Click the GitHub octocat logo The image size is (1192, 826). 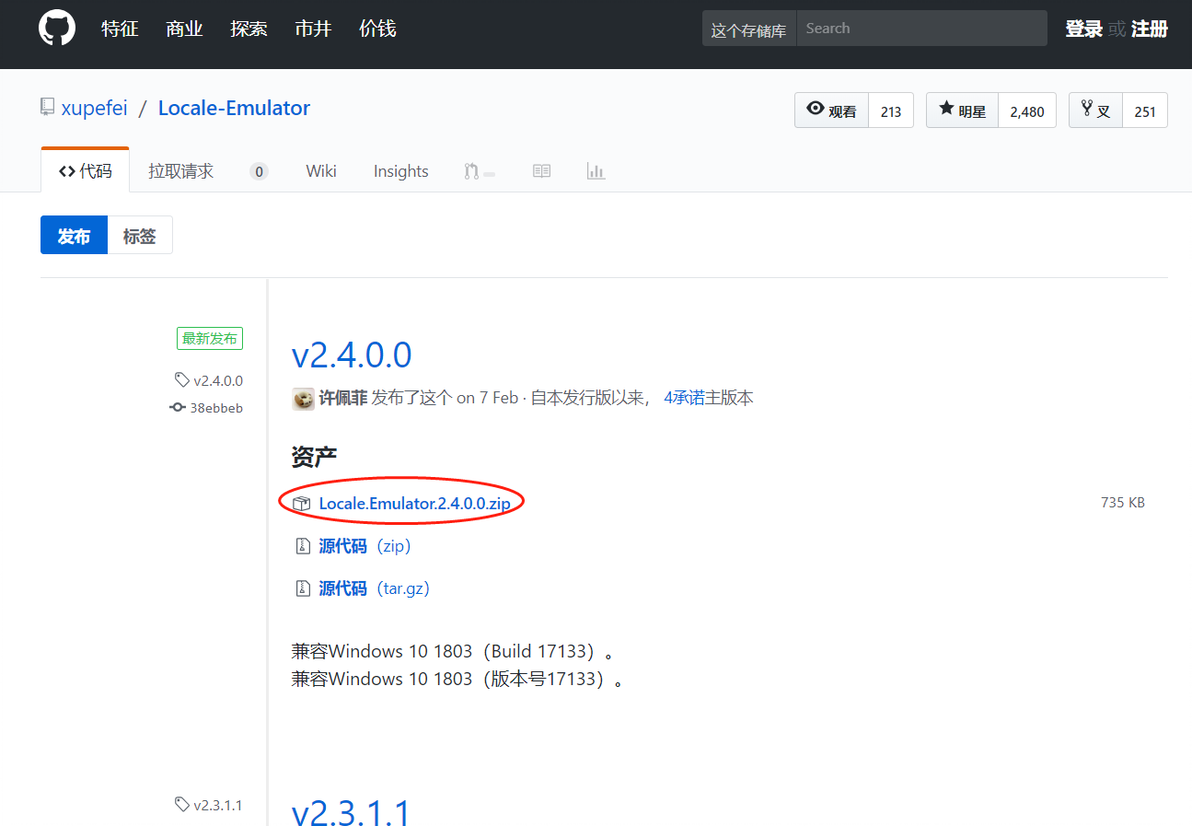coord(57,28)
